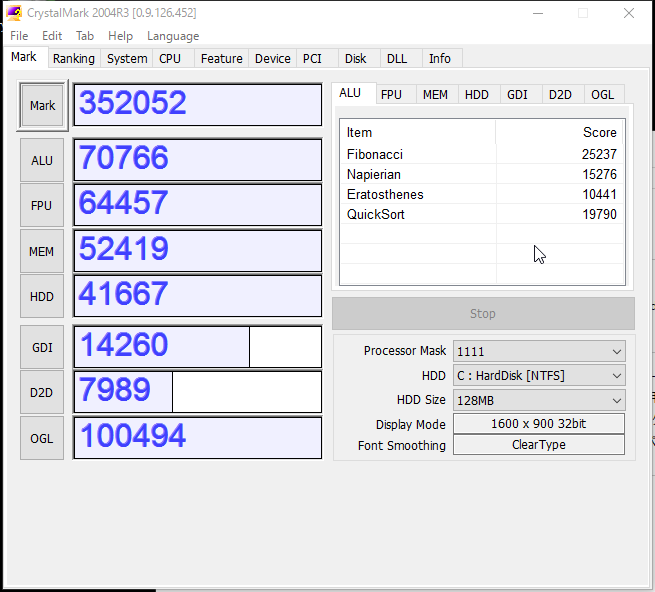Click the Fibonacci score 25237
Viewport: 655px width, 592px height.
[x=599, y=154]
